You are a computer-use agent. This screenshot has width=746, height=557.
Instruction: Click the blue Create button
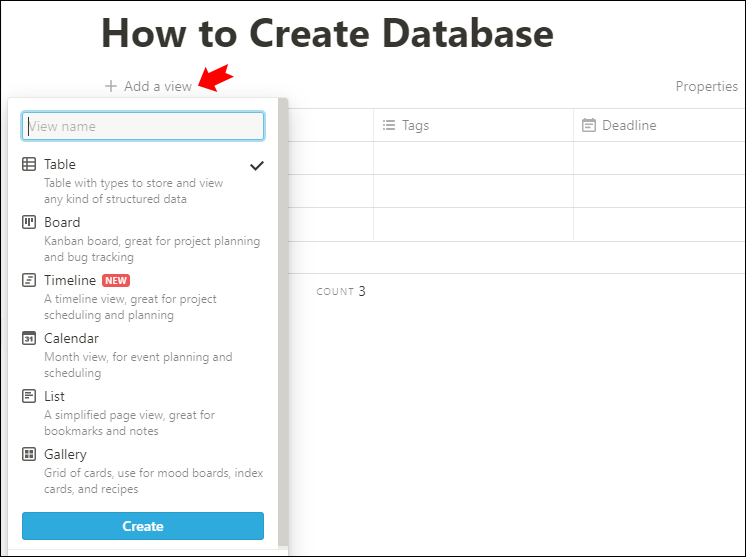tap(143, 526)
